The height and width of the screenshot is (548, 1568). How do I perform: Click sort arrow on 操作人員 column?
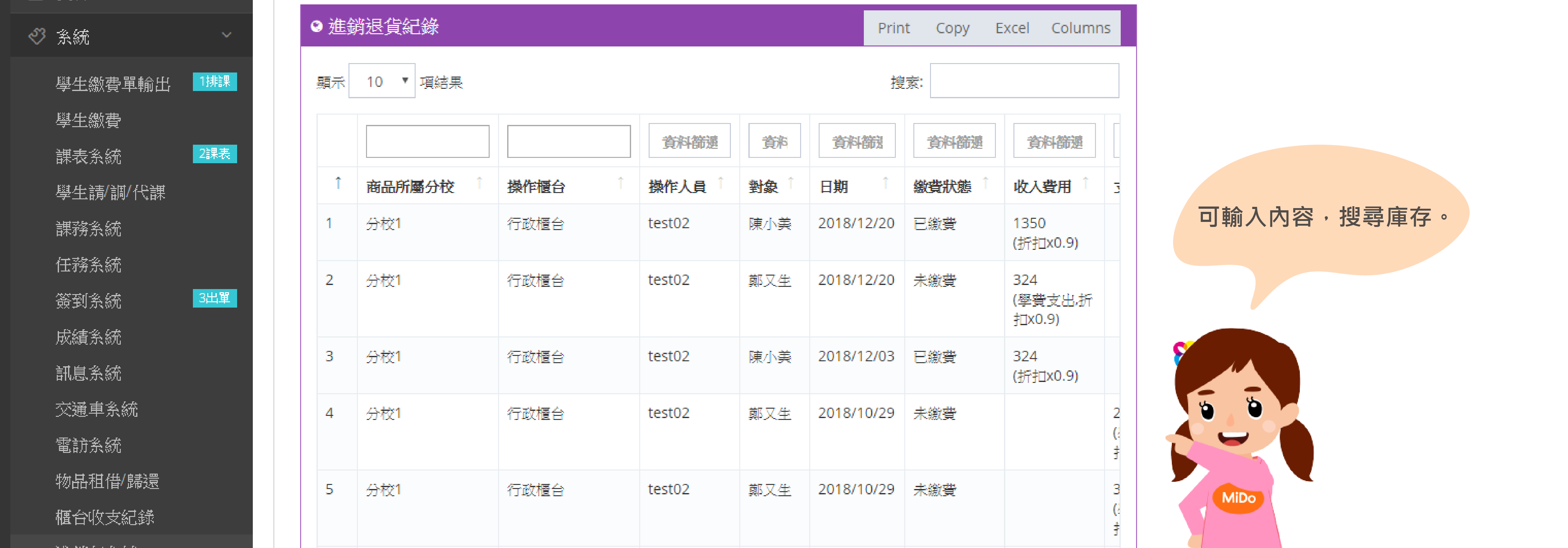tap(721, 183)
